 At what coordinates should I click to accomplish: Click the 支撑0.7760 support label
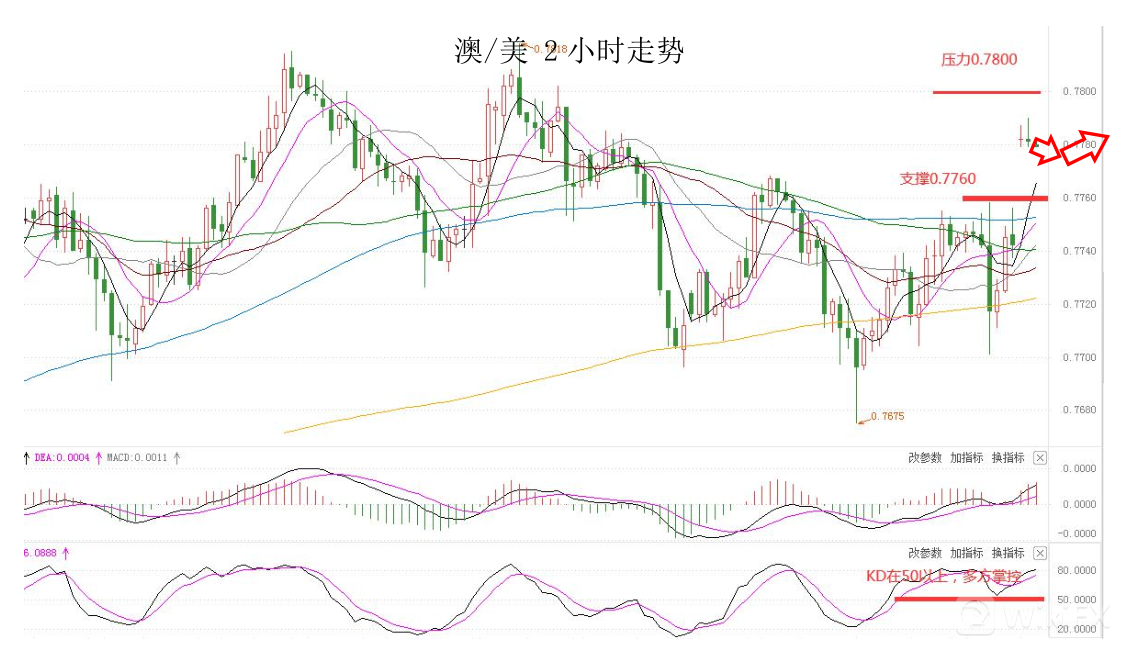pos(937,179)
